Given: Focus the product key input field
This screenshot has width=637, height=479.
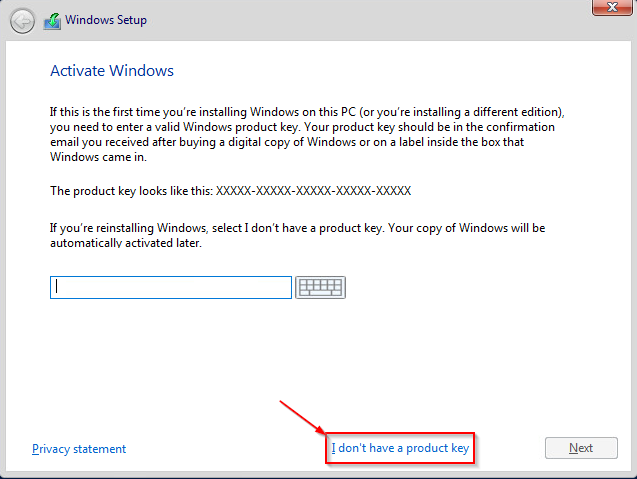Looking at the screenshot, I should pyautogui.click(x=171, y=287).
